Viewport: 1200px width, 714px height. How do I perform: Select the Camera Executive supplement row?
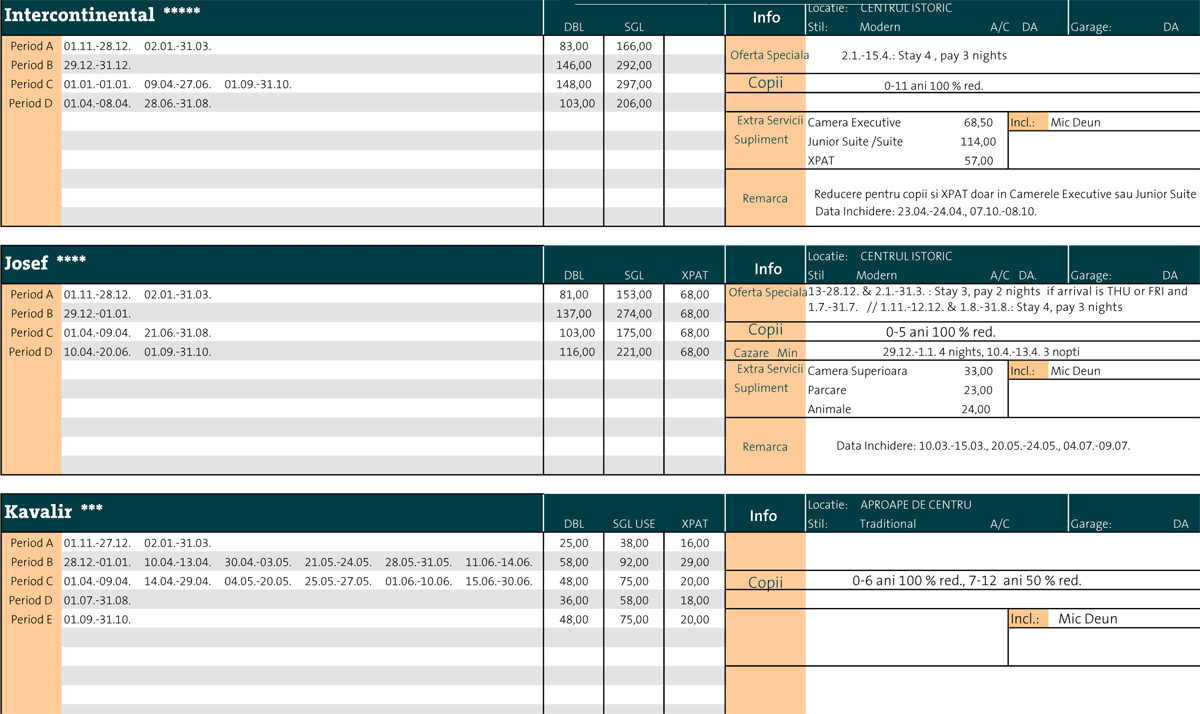click(x=854, y=123)
